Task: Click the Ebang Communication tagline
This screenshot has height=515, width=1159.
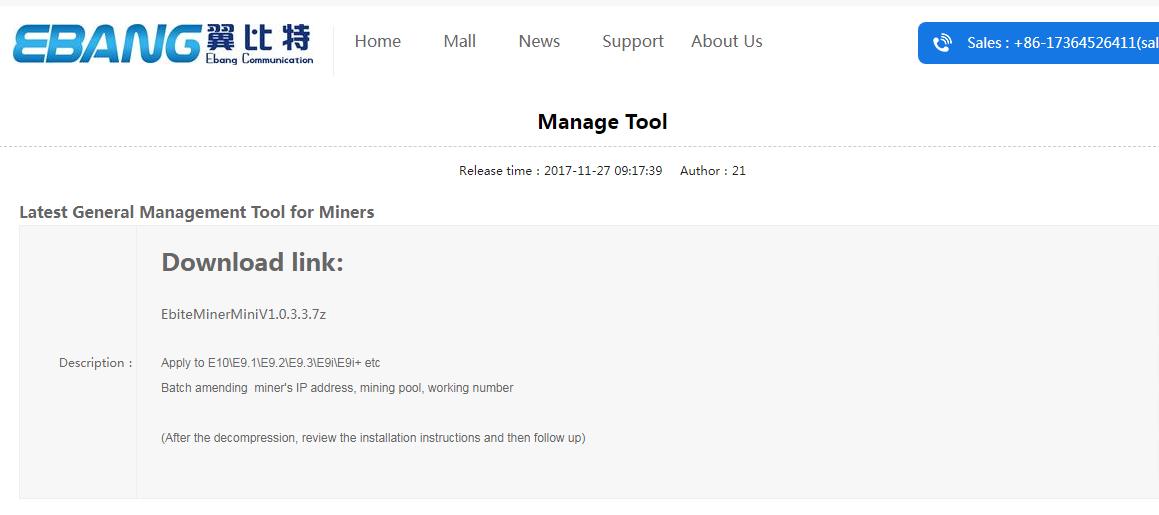Action: click(258, 60)
